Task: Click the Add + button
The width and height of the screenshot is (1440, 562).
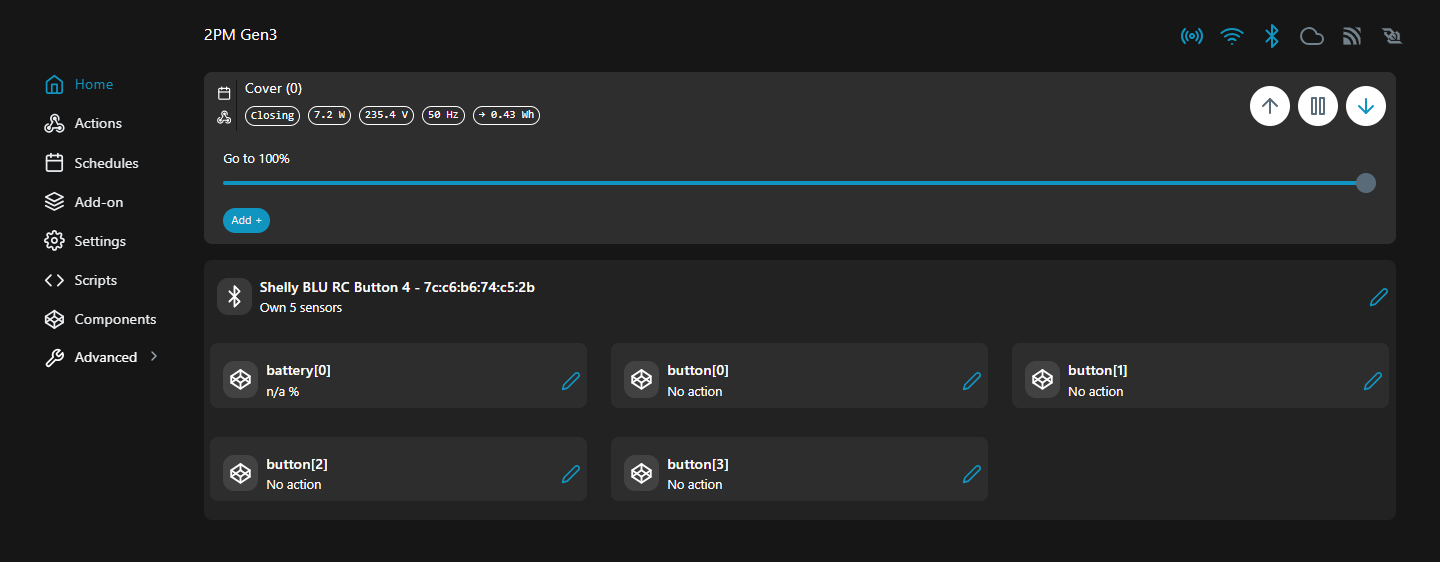Action: (246, 220)
